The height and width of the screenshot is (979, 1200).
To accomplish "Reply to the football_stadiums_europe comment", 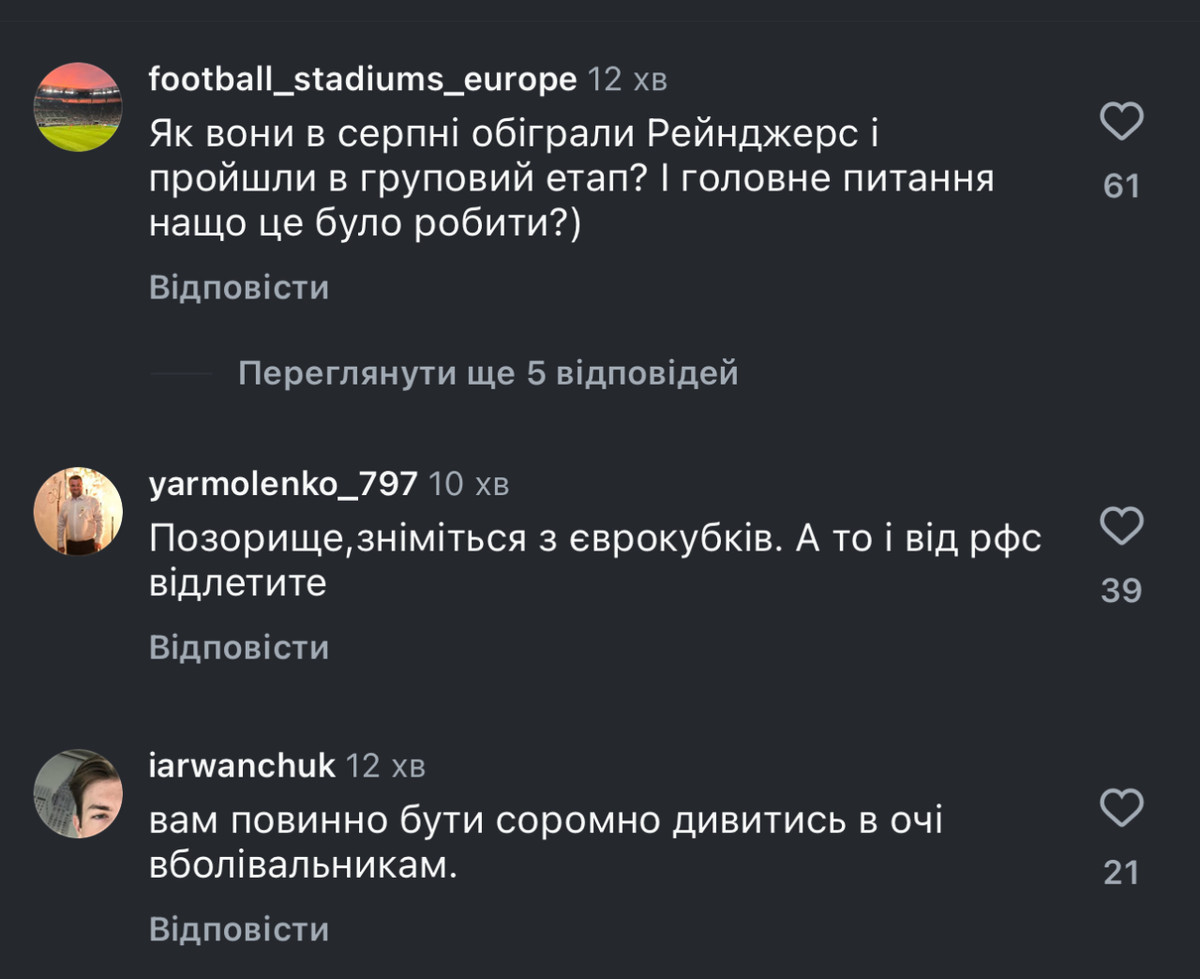I will [239, 288].
